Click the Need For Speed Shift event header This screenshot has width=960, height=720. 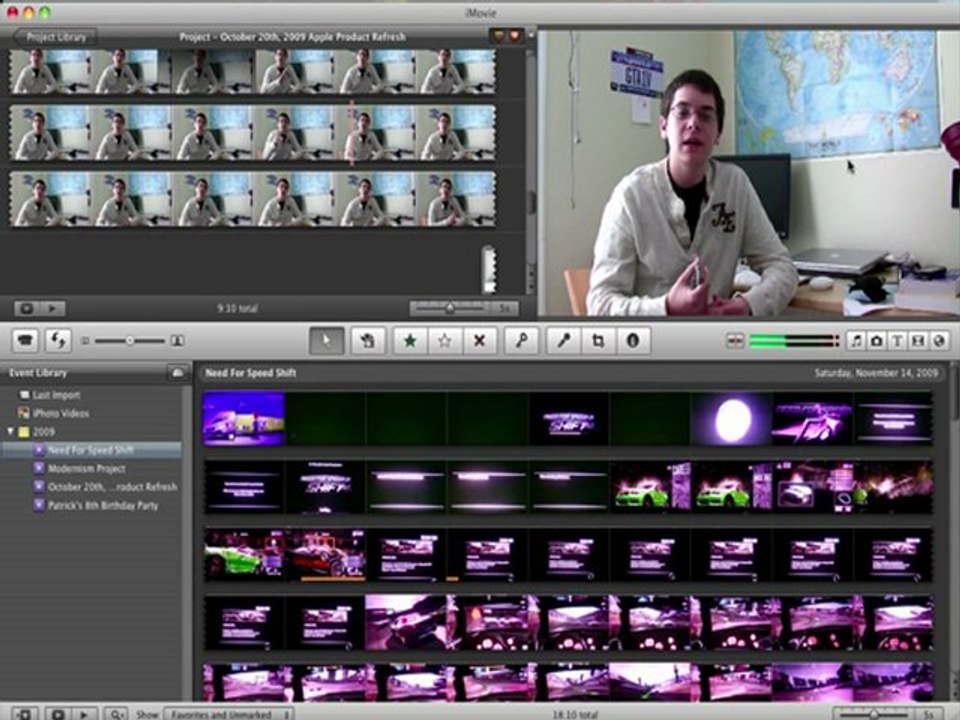(x=250, y=372)
